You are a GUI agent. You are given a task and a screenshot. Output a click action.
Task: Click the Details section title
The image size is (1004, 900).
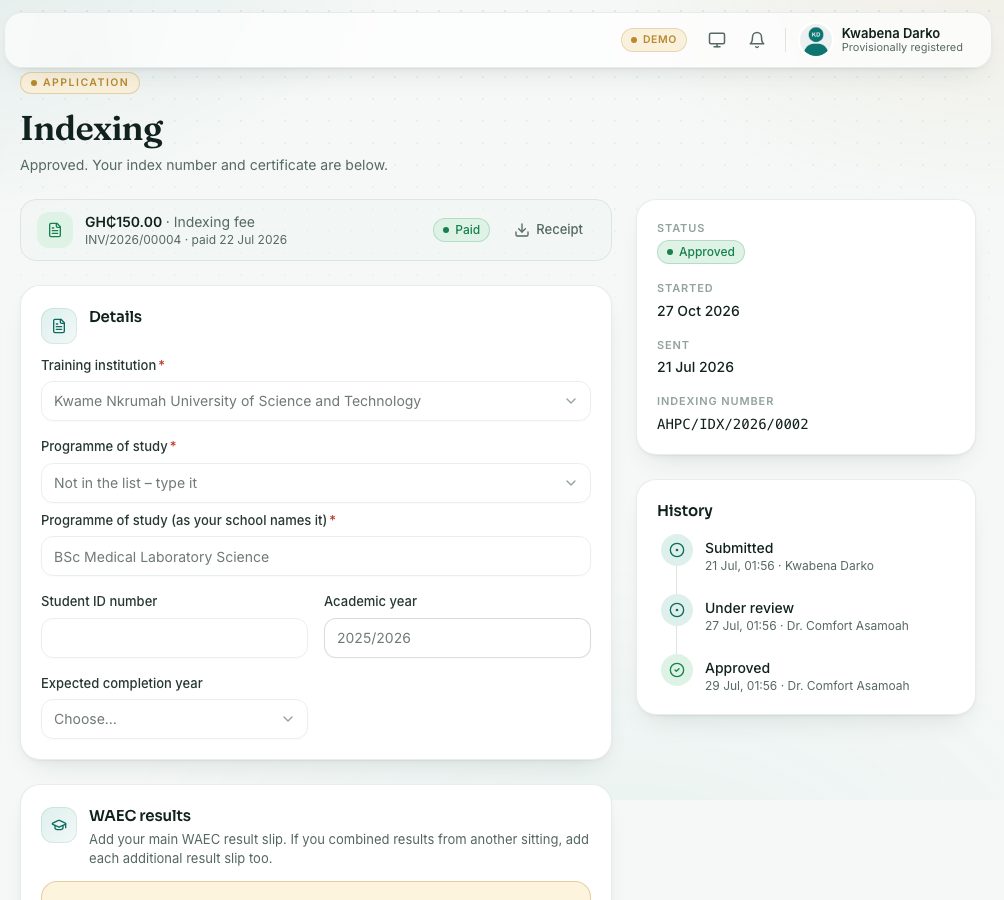click(115, 317)
